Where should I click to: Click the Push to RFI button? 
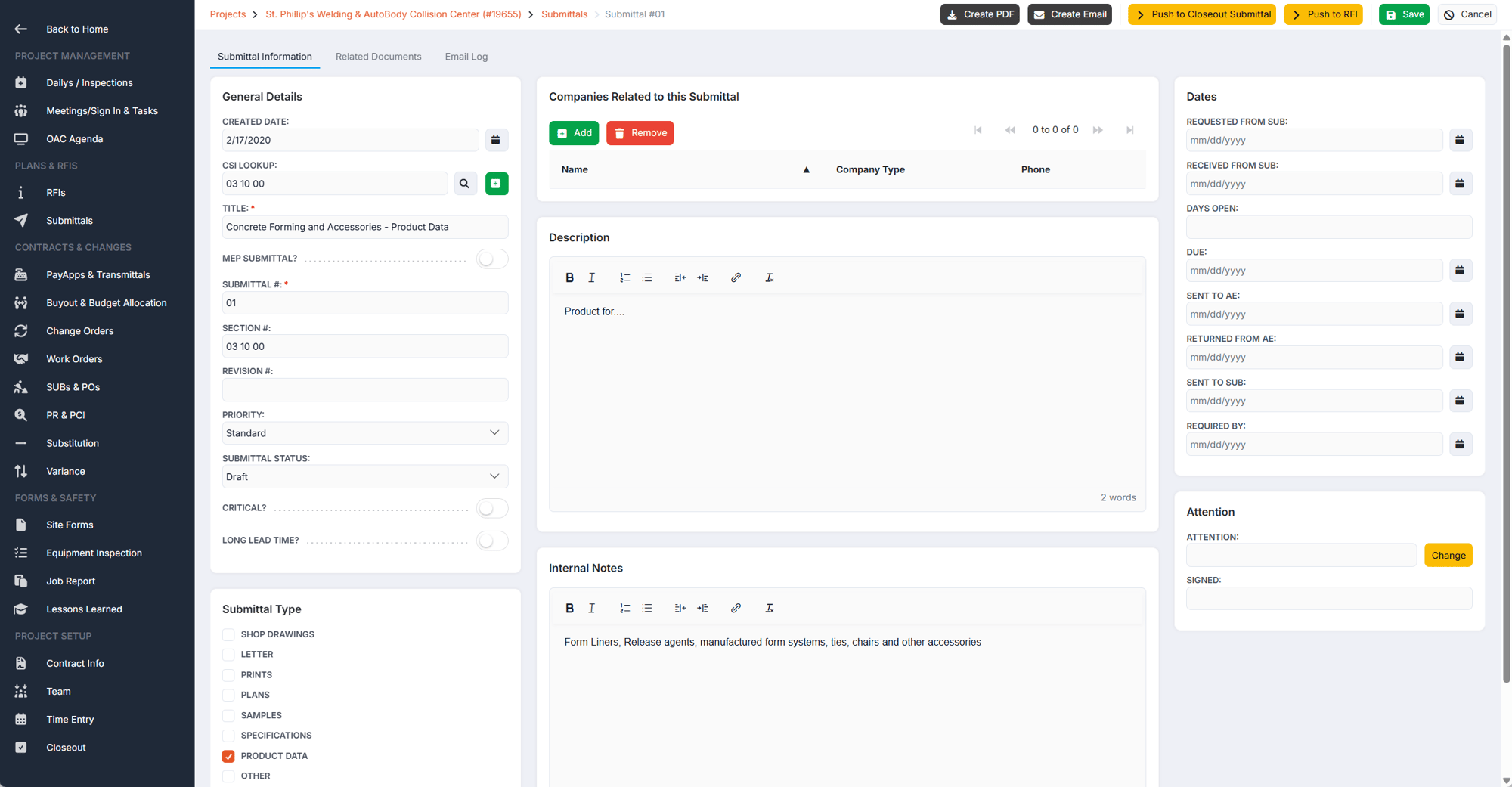[x=1323, y=14]
